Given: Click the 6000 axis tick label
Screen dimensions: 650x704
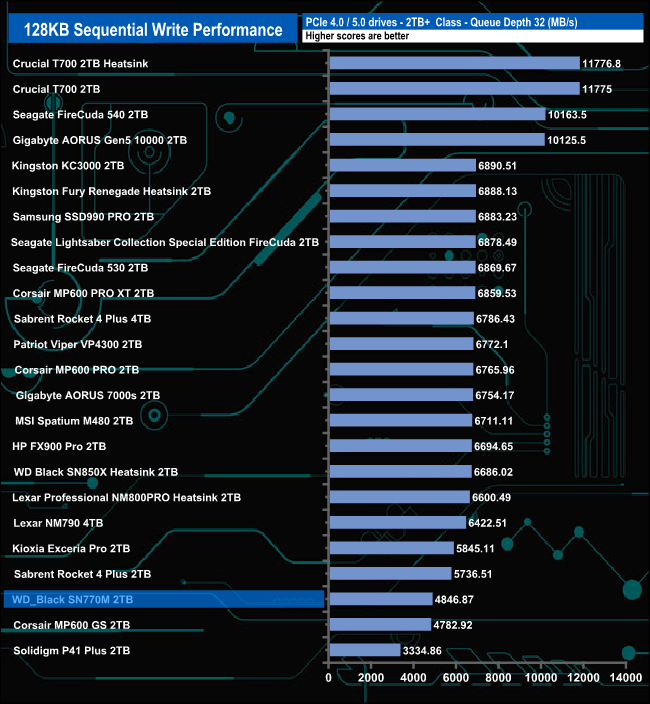Looking at the screenshot, I should [456, 678].
